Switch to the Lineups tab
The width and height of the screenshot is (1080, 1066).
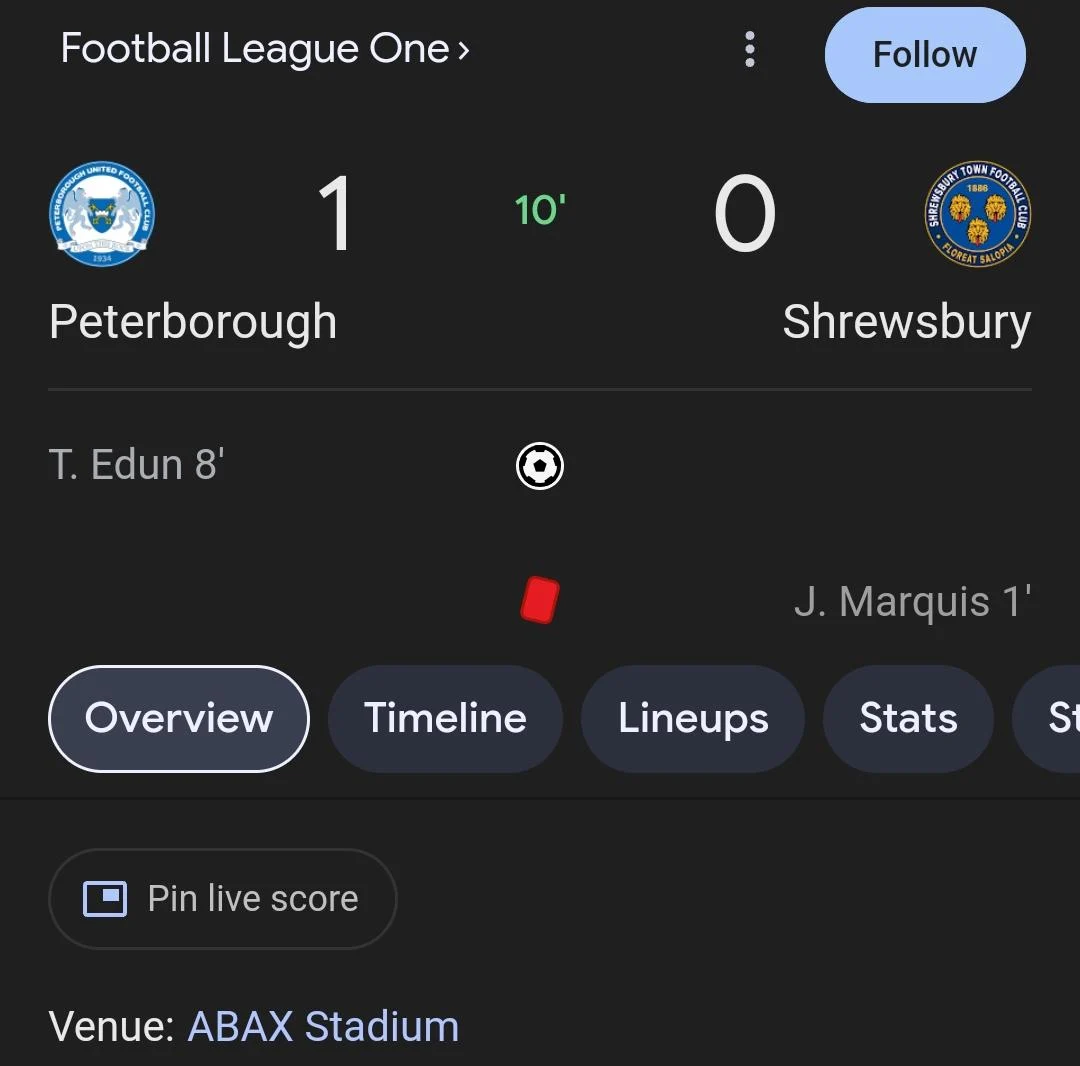(x=692, y=718)
